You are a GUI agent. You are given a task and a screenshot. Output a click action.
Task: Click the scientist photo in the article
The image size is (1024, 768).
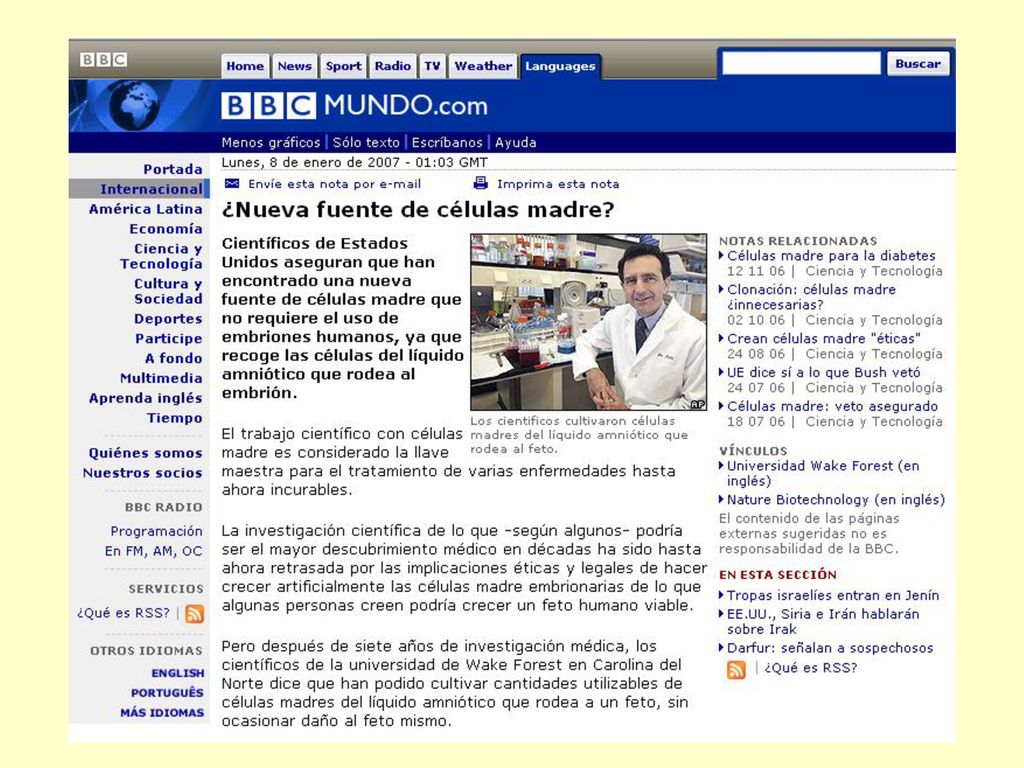pyautogui.click(x=588, y=322)
